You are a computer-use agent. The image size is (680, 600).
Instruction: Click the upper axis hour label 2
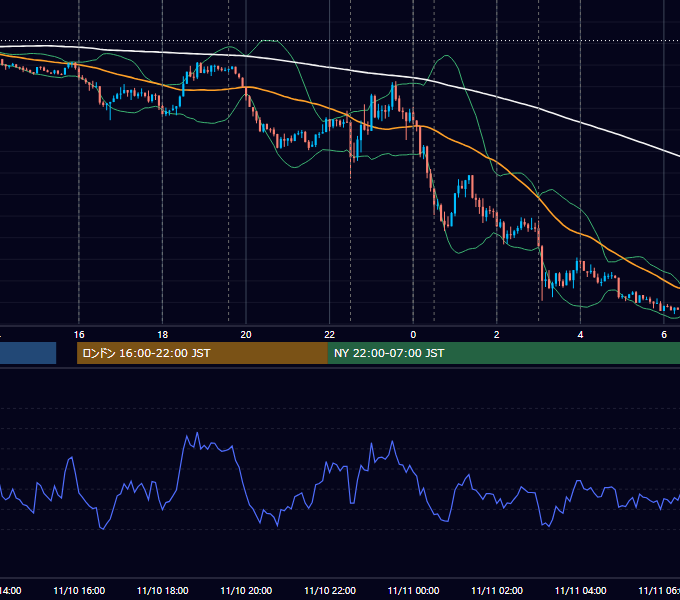[x=497, y=335]
